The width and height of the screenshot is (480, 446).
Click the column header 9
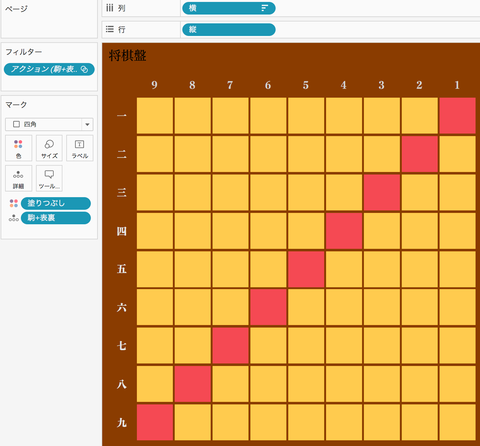click(x=154, y=85)
